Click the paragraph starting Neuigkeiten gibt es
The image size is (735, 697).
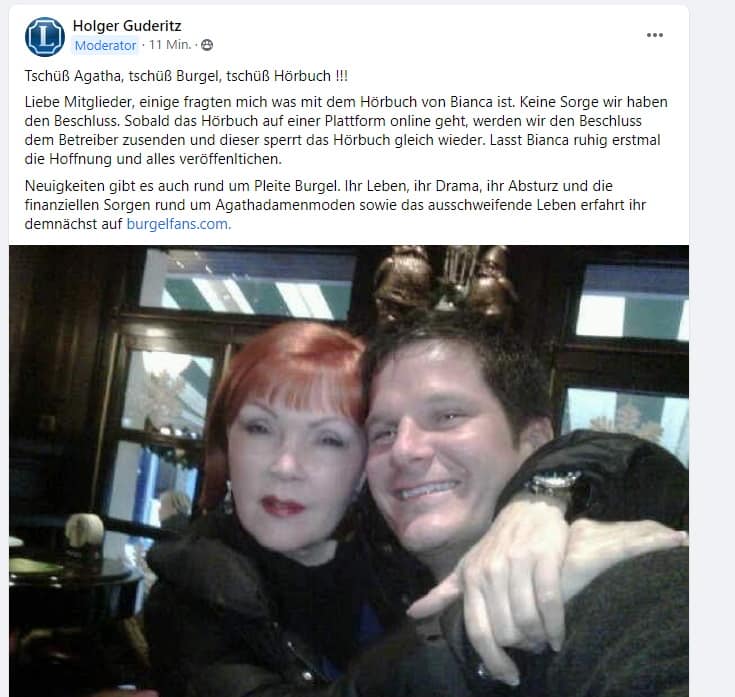point(335,205)
